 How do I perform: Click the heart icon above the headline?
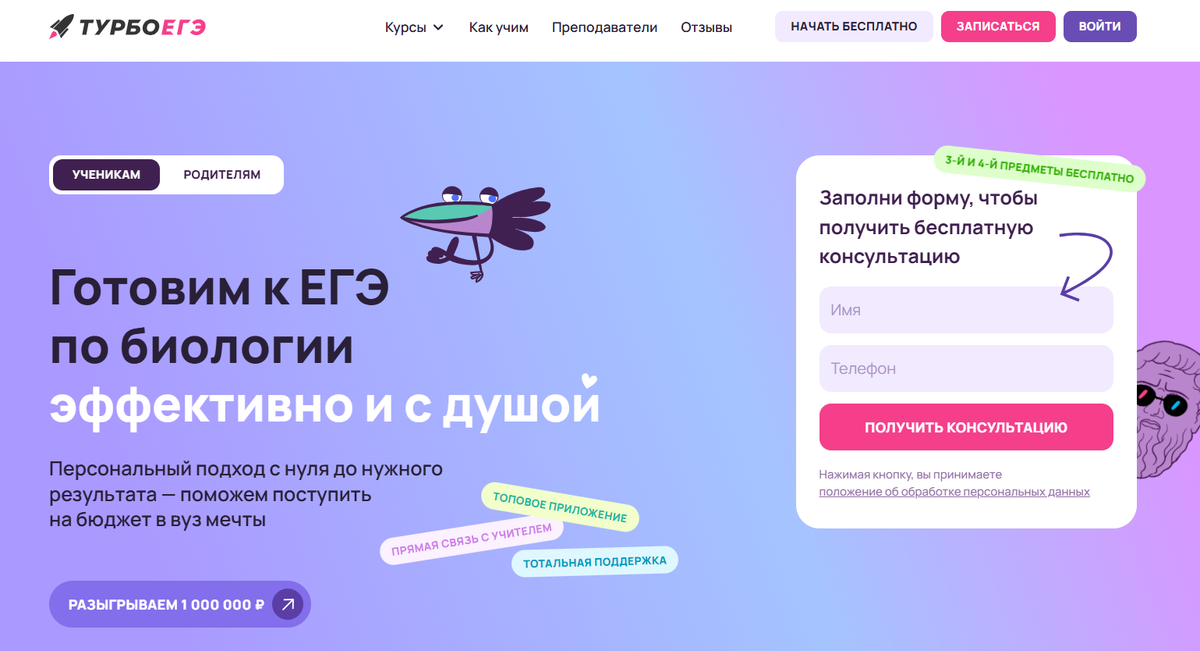(x=590, y=380)
